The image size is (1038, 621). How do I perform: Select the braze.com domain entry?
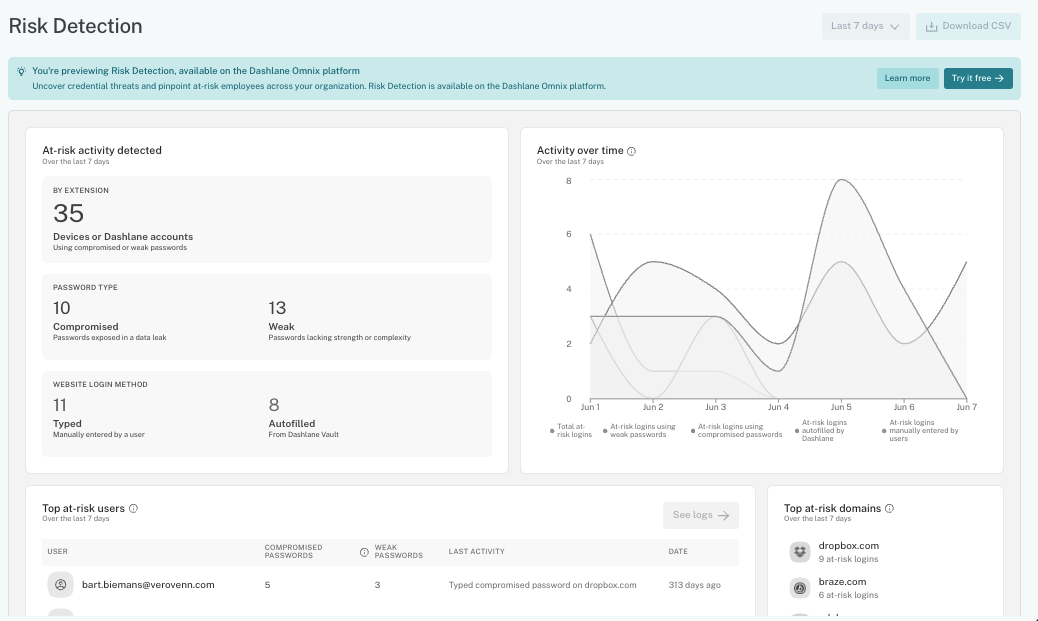coord(842,581)
